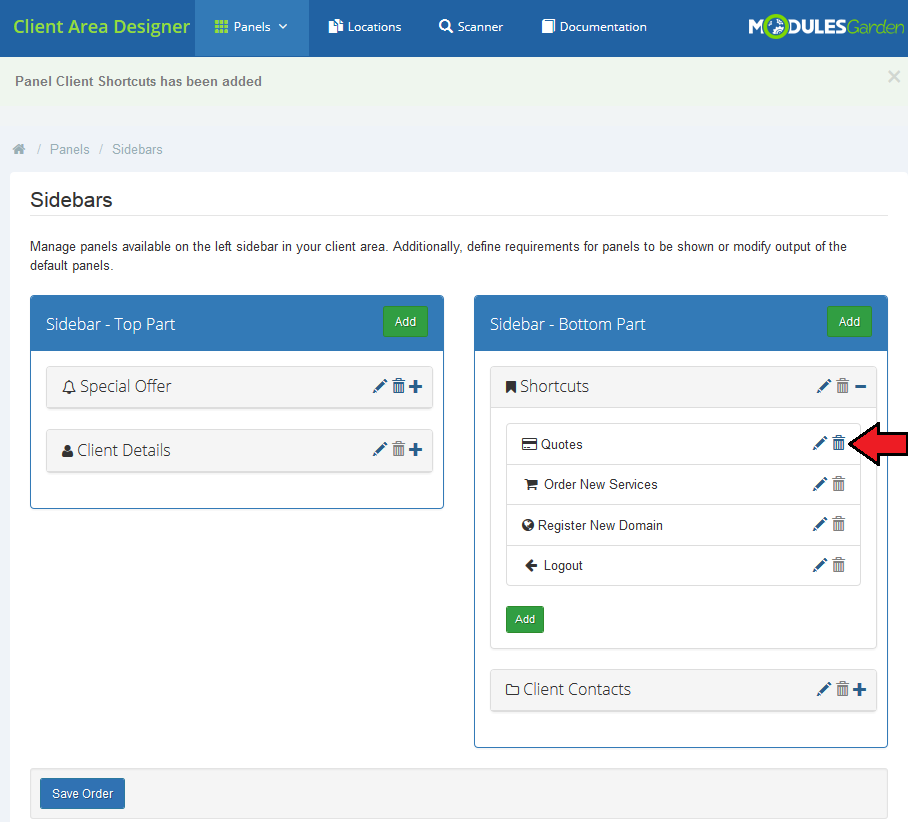Go to home via breadcrumb house icon
Screen dimensions: 908x822
tap(19, 149)
